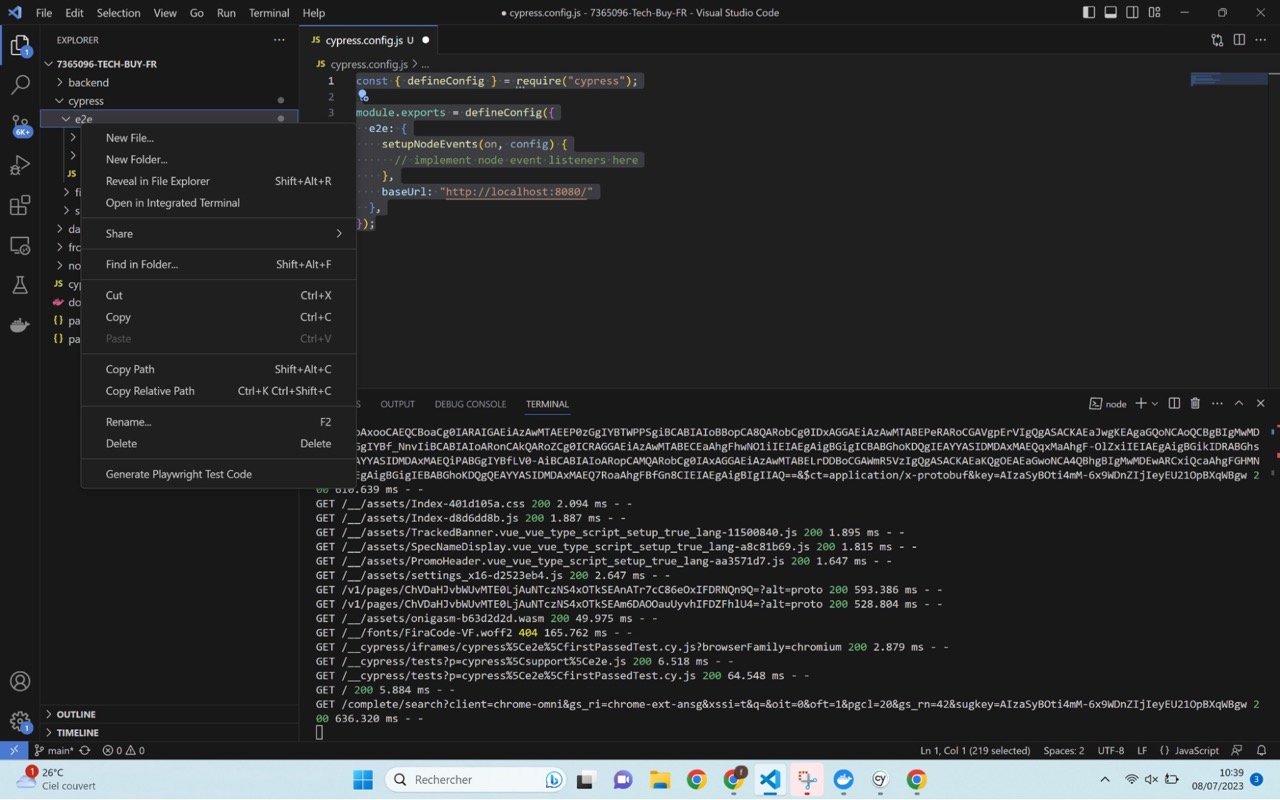The height and width of the screenshot is (800, 1280).
Task: Change encoding UTF-8 in status bar
Action: pyautogui.click(x=1111, y=750)
